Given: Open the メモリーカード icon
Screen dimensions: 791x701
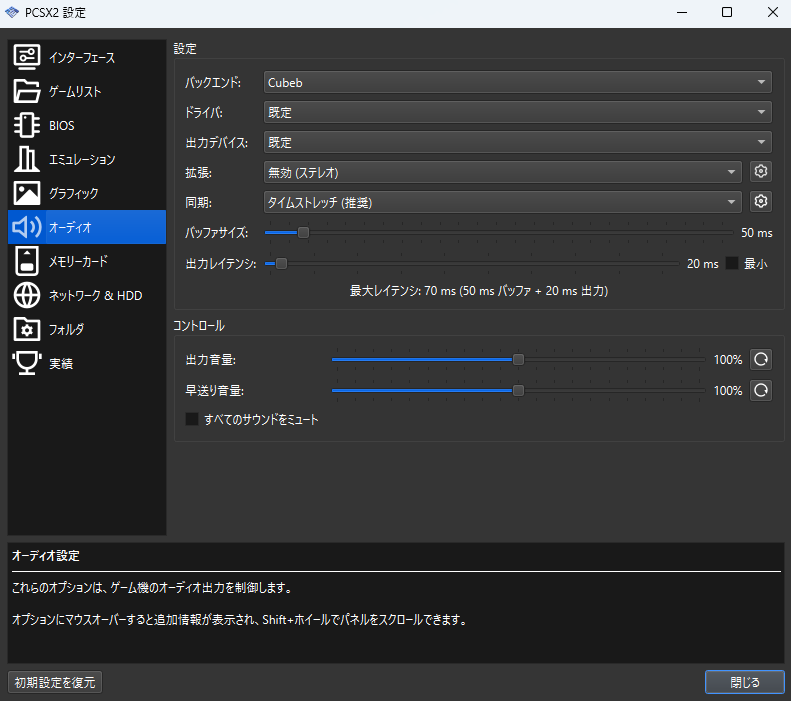Looking at the screenshot, I should point(27,261).
